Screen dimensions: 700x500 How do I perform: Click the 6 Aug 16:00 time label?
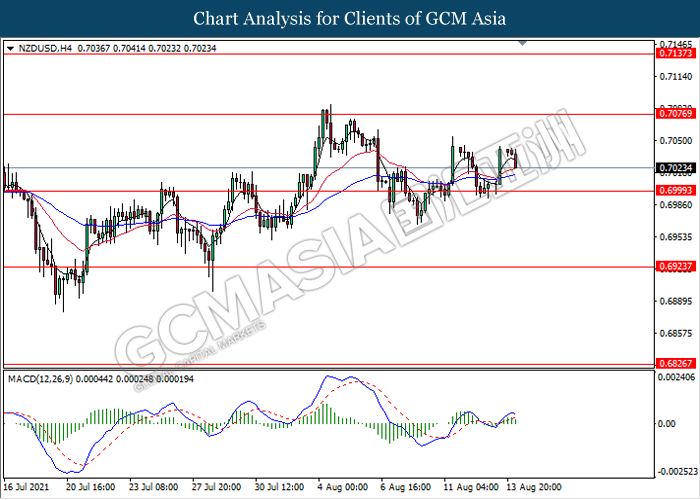405,487
